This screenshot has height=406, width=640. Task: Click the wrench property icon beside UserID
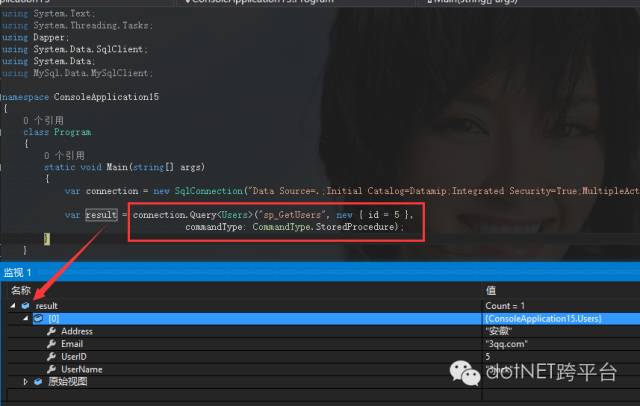tap(51, 356)
